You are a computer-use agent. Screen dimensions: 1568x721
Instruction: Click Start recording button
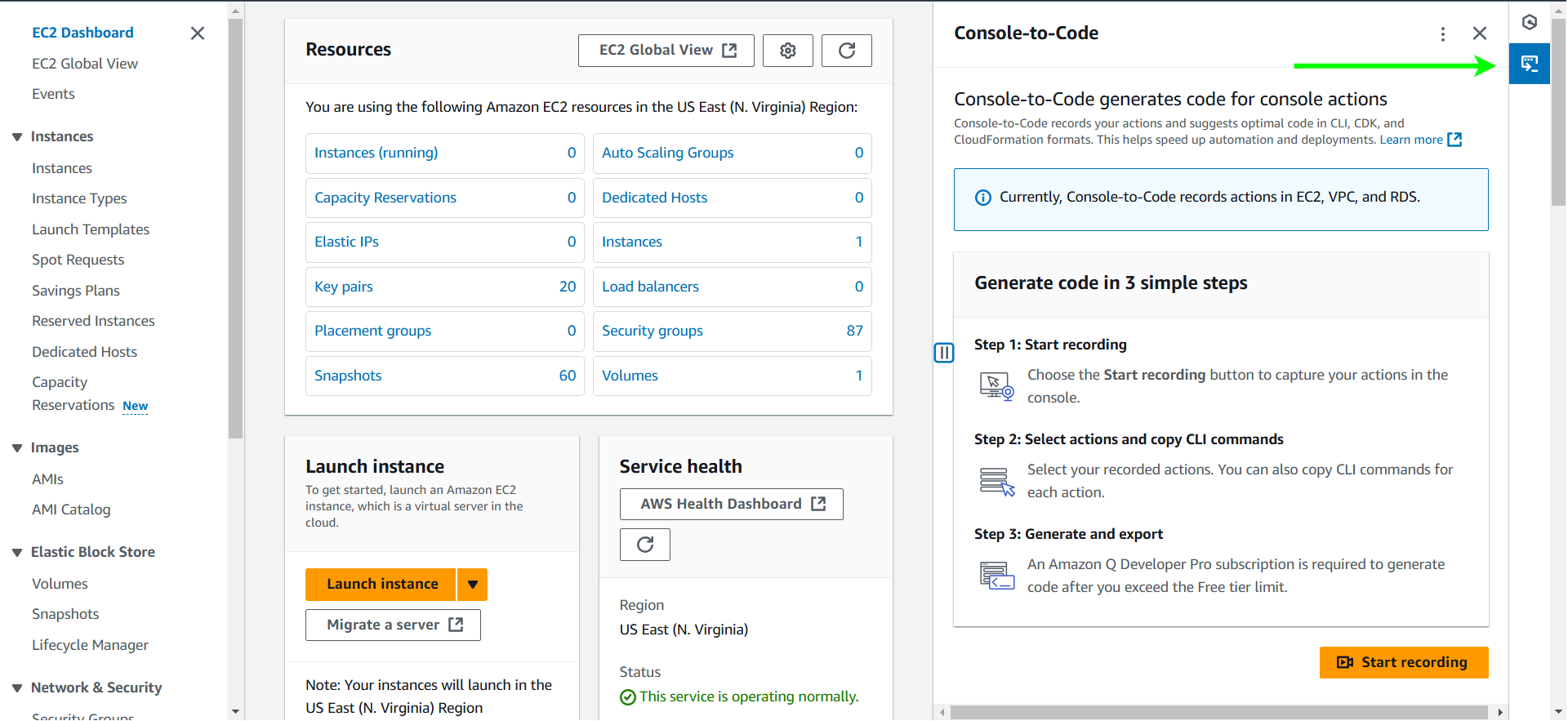pyautogui.click(x=1403, y=662)
